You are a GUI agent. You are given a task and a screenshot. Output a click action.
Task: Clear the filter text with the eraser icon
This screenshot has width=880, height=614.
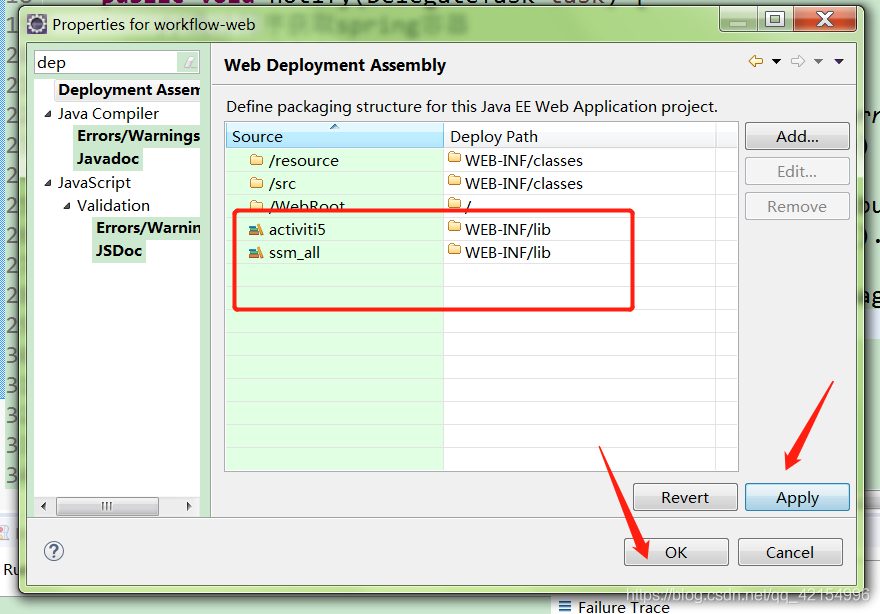[x=188, y=62]
